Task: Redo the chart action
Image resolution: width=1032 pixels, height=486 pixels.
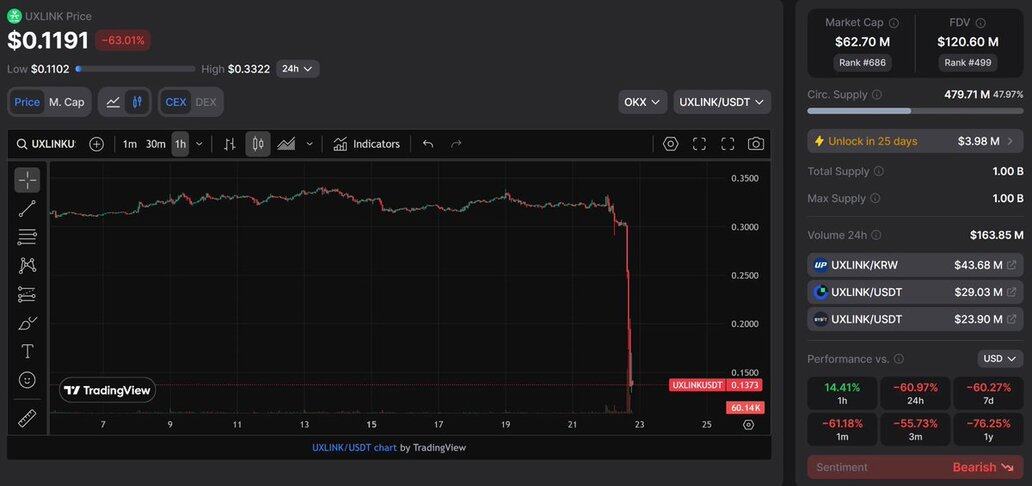Action: coord(456,144)
